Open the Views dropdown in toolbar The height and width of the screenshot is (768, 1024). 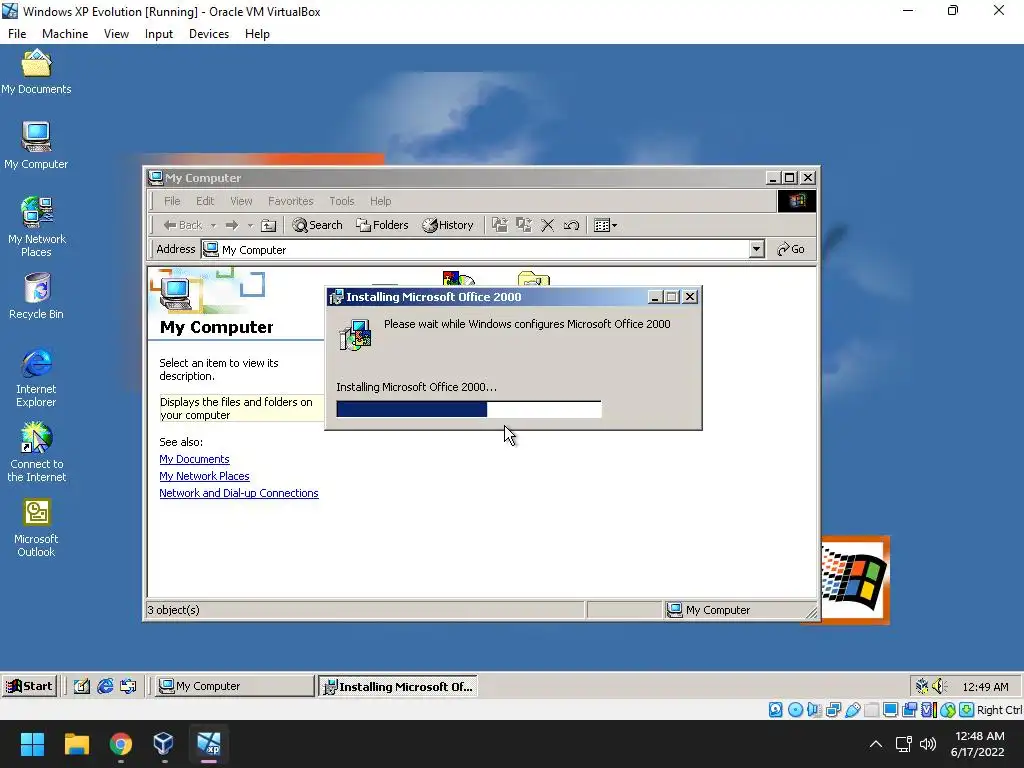coord(605,225)
